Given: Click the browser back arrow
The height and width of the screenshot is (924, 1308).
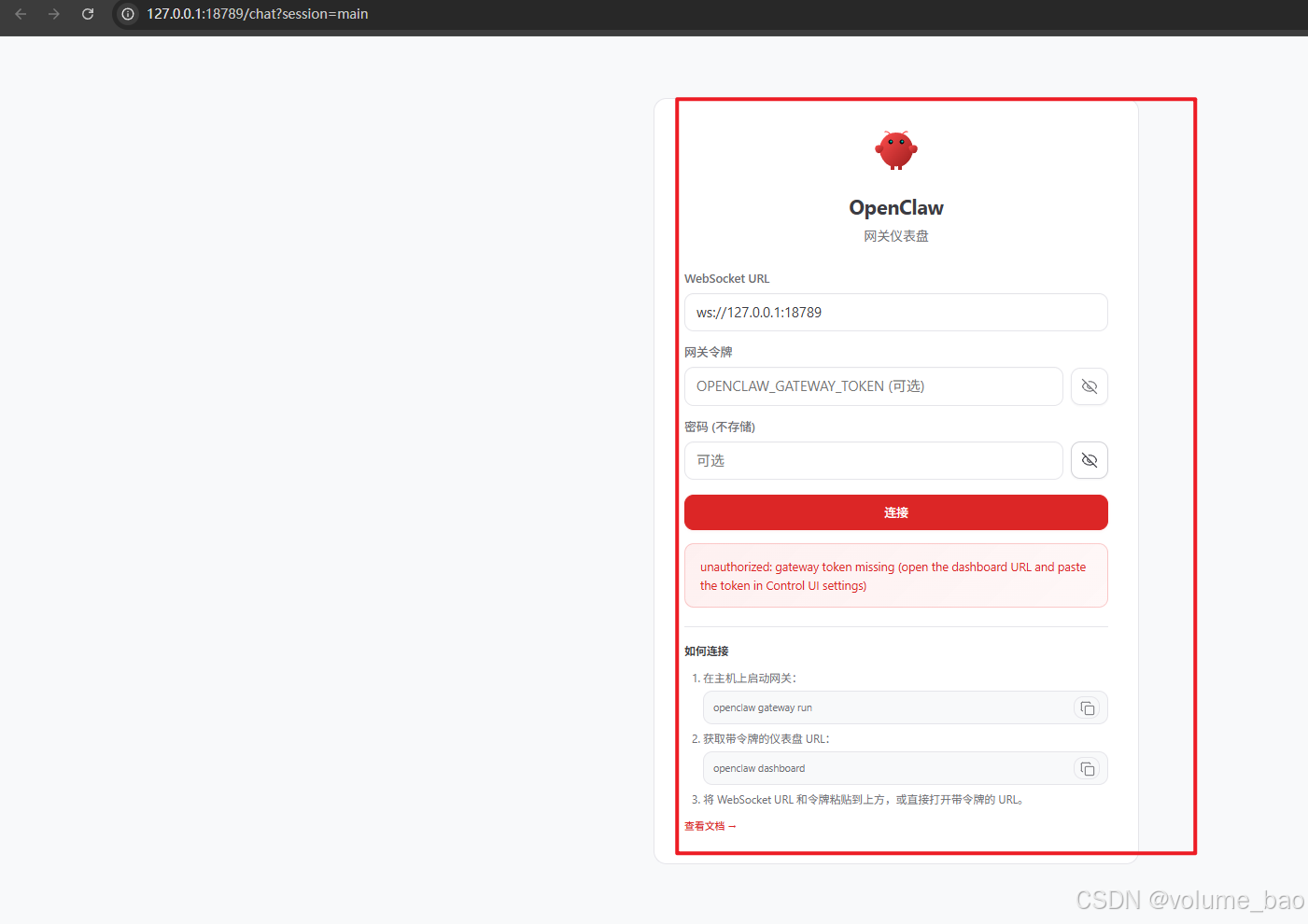Looking at the screenshot, I should 21,14.
